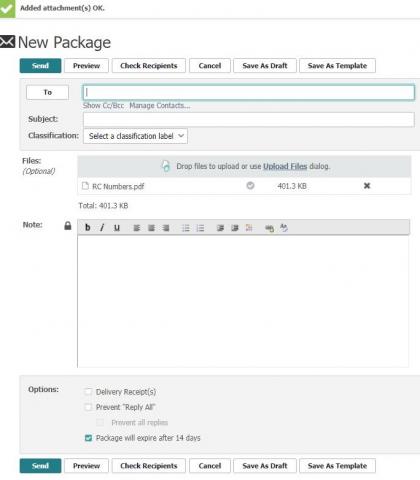Check the Prevent "Reply All" option
Screen dimensions: 420x480
point(88,407)
